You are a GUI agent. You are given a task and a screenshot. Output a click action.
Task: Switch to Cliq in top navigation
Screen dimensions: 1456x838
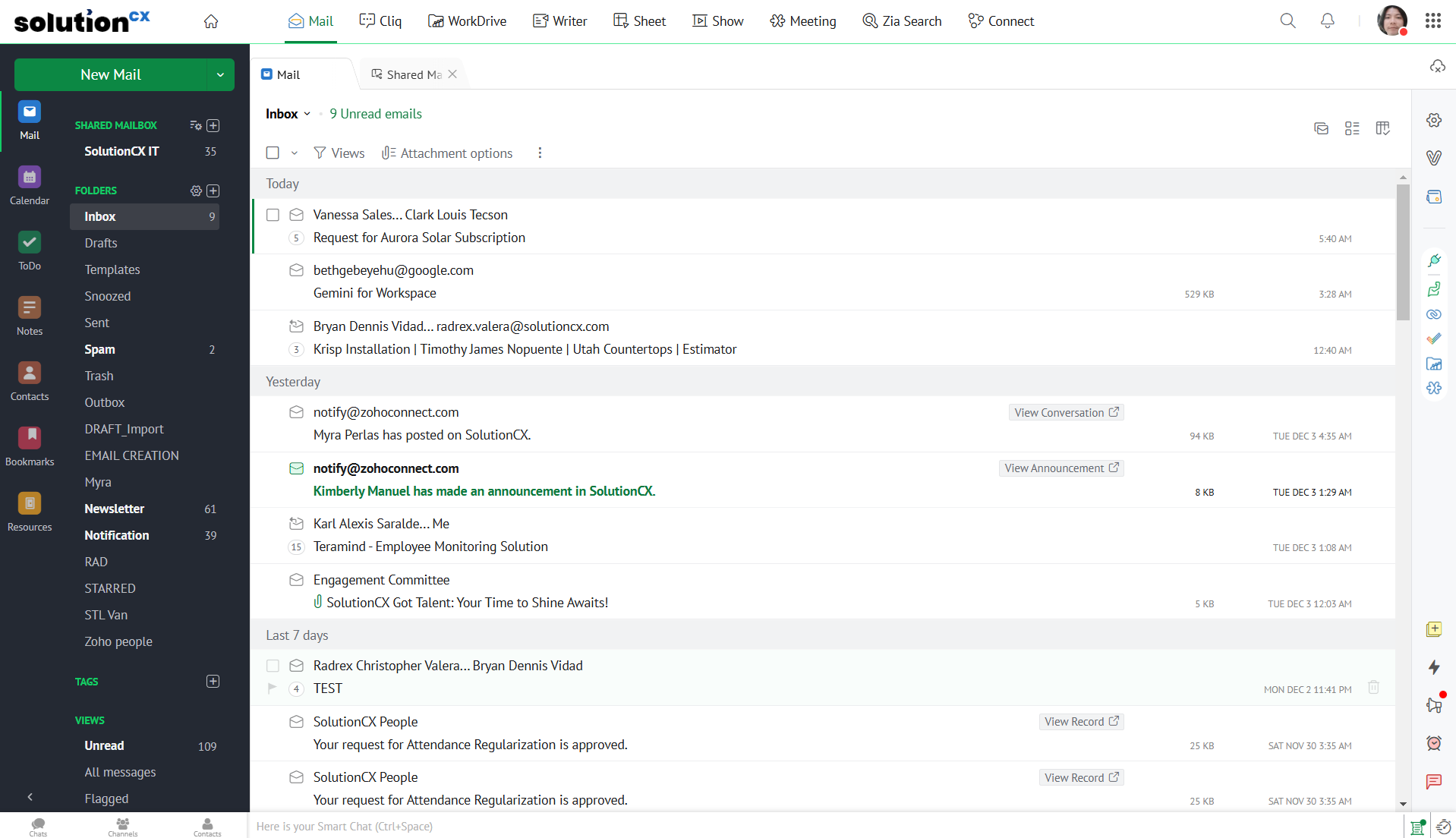(x=380, y=21)
